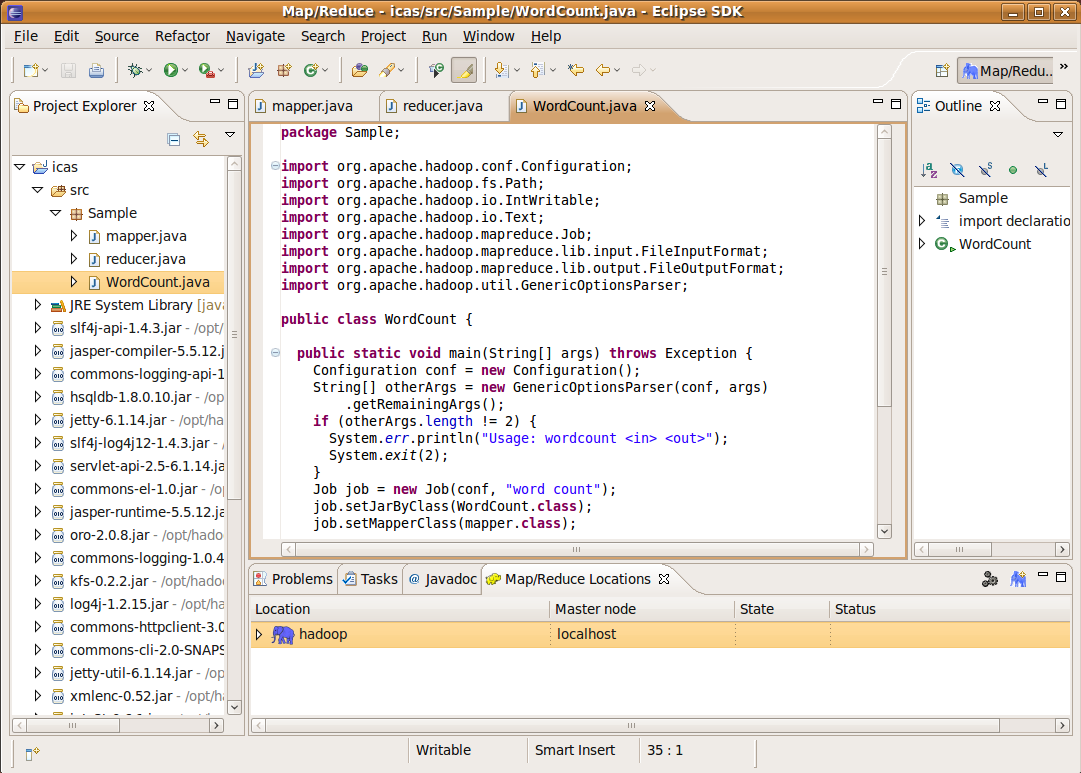Click the editor vertical scrollbar thumb
This screenshot has width=1081, height=773.
[884, 272]
